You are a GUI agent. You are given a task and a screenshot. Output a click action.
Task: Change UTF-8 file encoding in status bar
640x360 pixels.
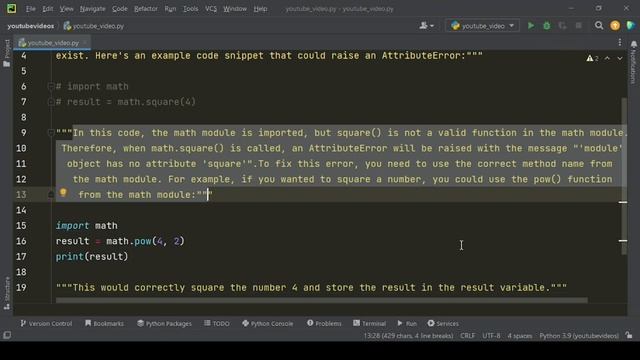[x=491, y=336]
